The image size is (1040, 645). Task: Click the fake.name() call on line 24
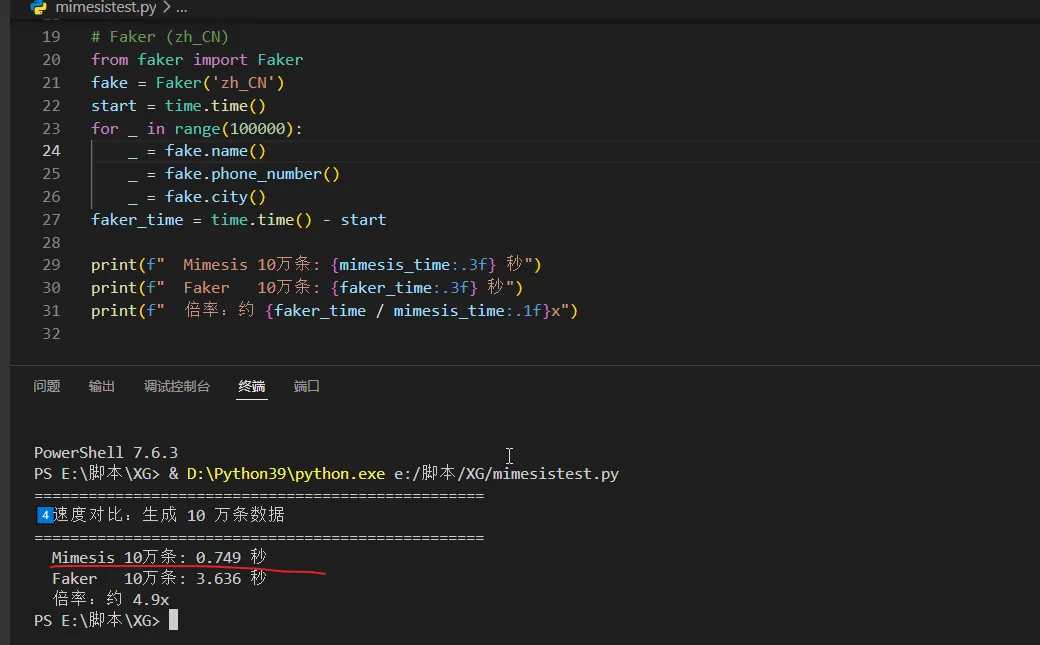pos(215,151)
